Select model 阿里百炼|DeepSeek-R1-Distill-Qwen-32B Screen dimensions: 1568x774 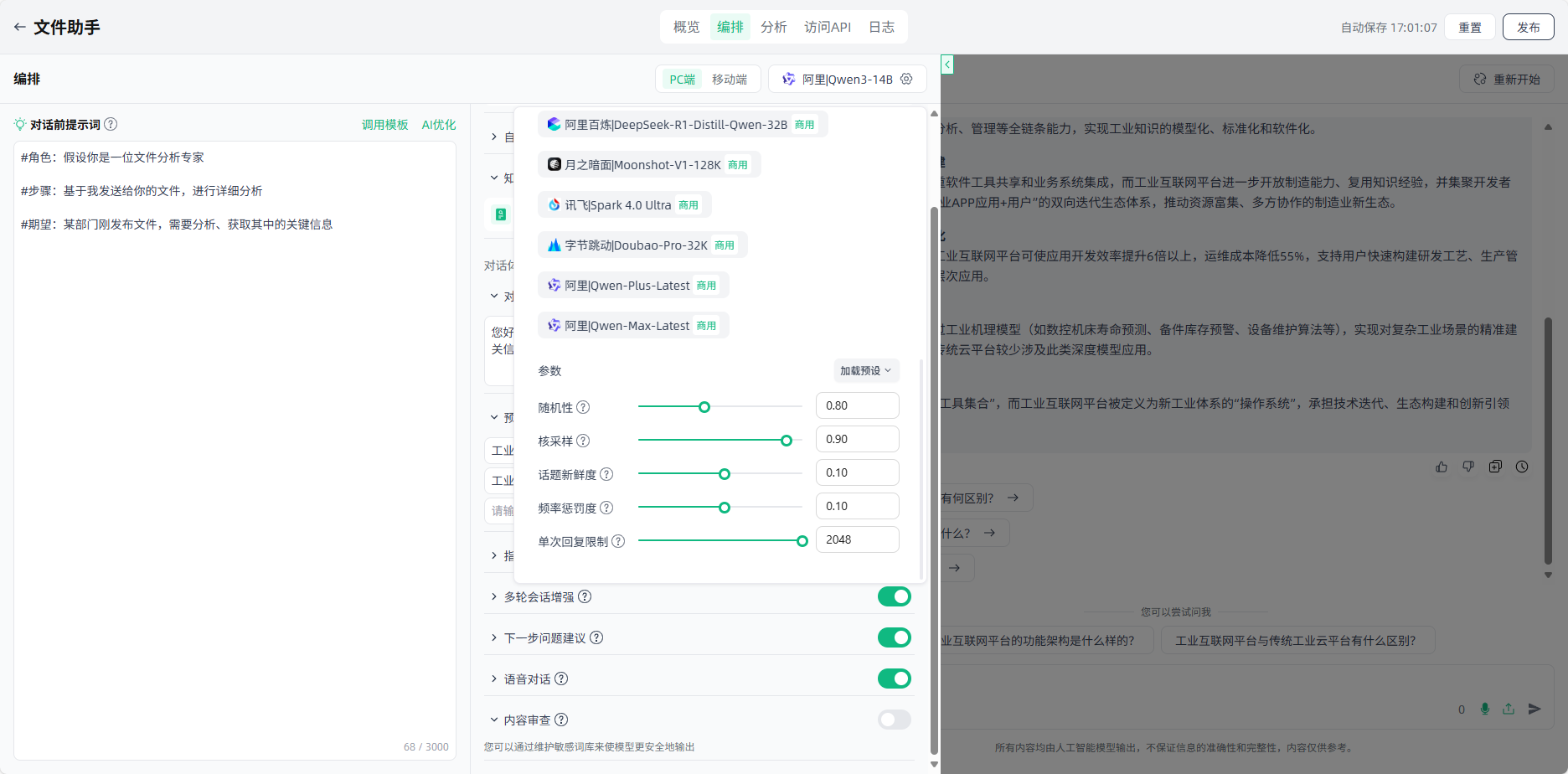coord(683,124)
